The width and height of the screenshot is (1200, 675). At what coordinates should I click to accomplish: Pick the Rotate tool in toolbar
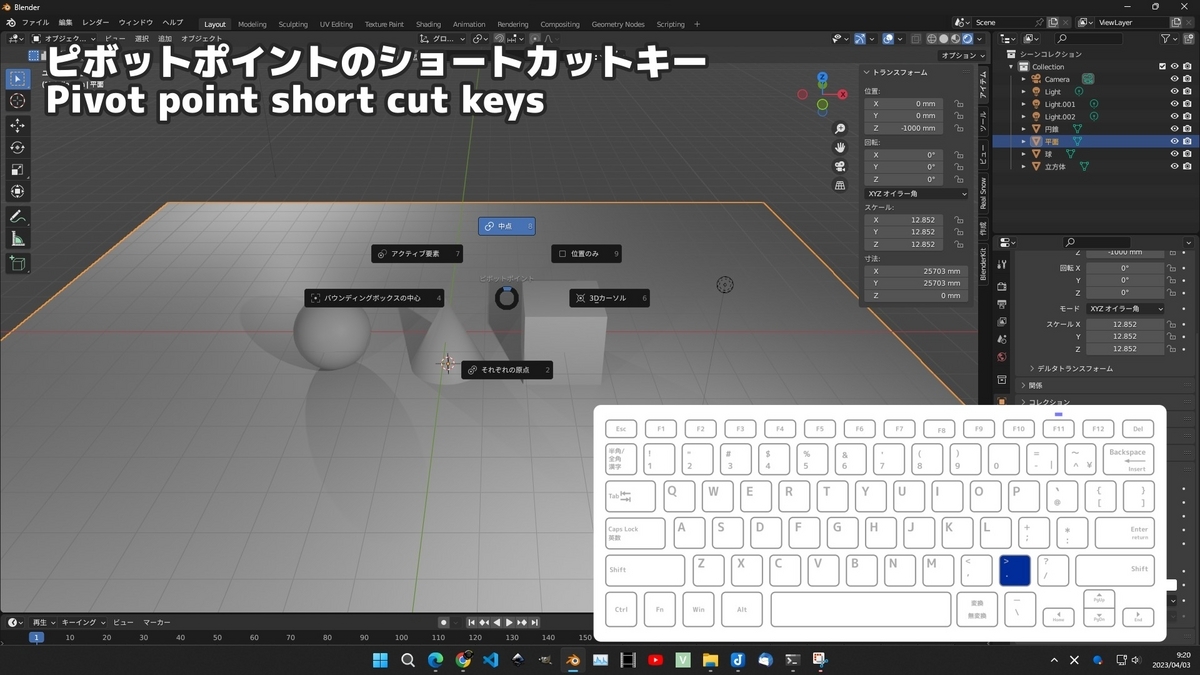pyautogui.click(x=17, y=147)
